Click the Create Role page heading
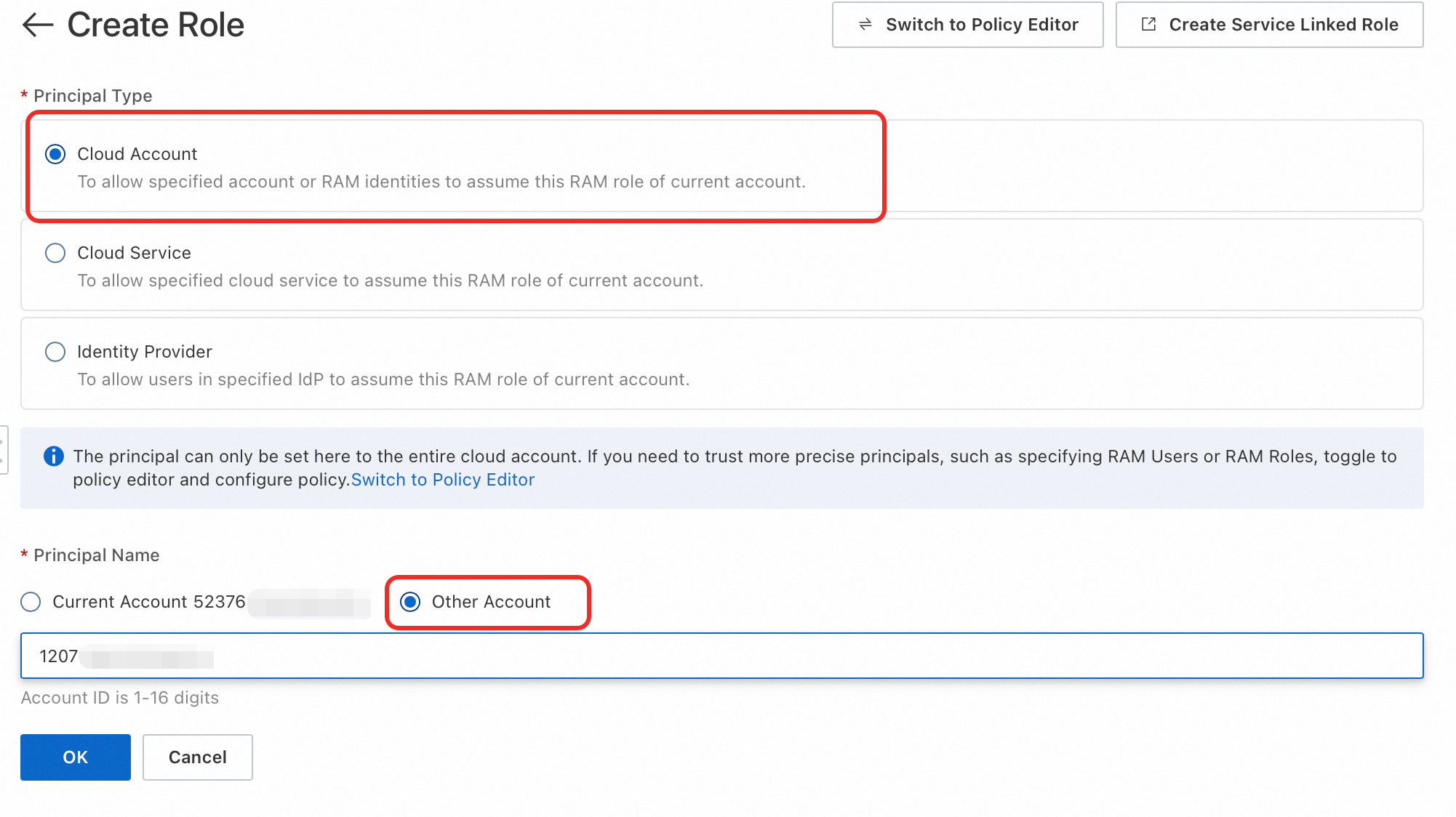 (x=156, y=25)
